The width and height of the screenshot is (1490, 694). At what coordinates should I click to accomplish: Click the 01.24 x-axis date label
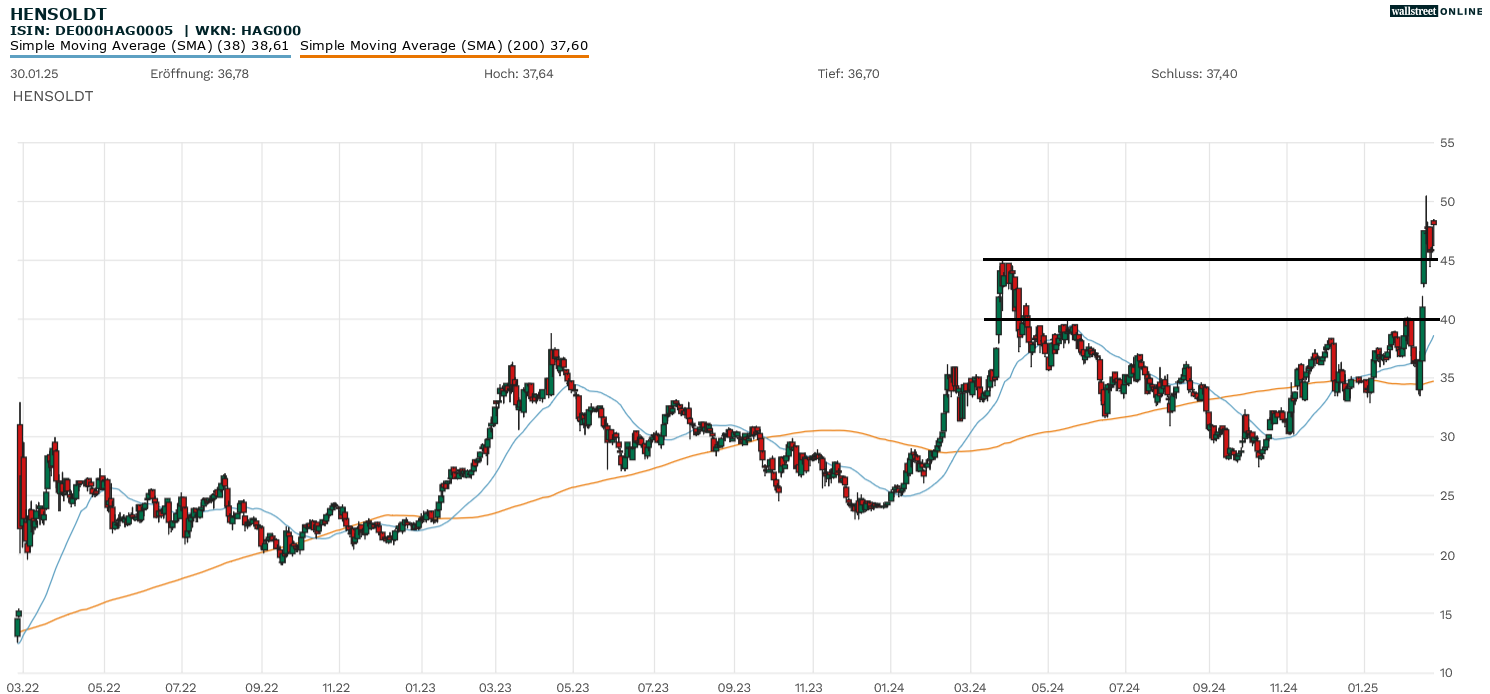coord(888,688)
